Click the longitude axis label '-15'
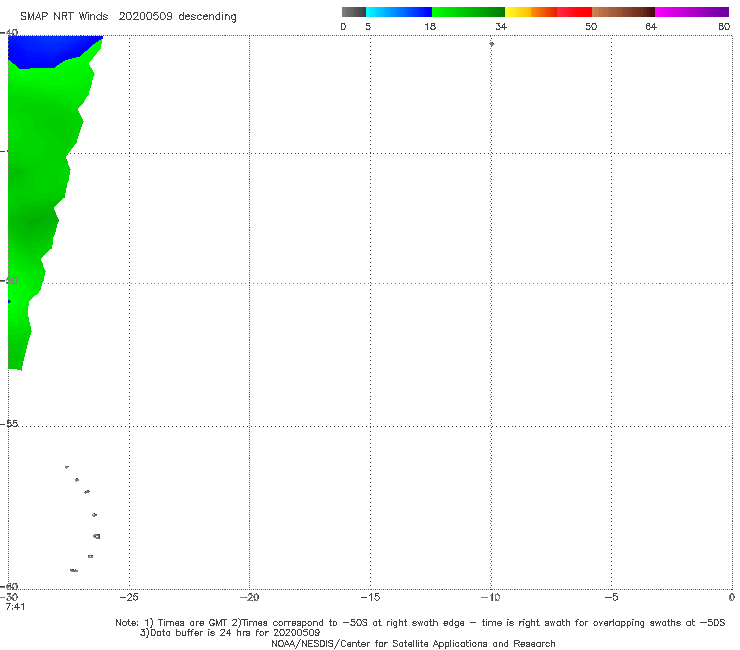This screenshot has height=650, width=740. click(x=370, y=597)
